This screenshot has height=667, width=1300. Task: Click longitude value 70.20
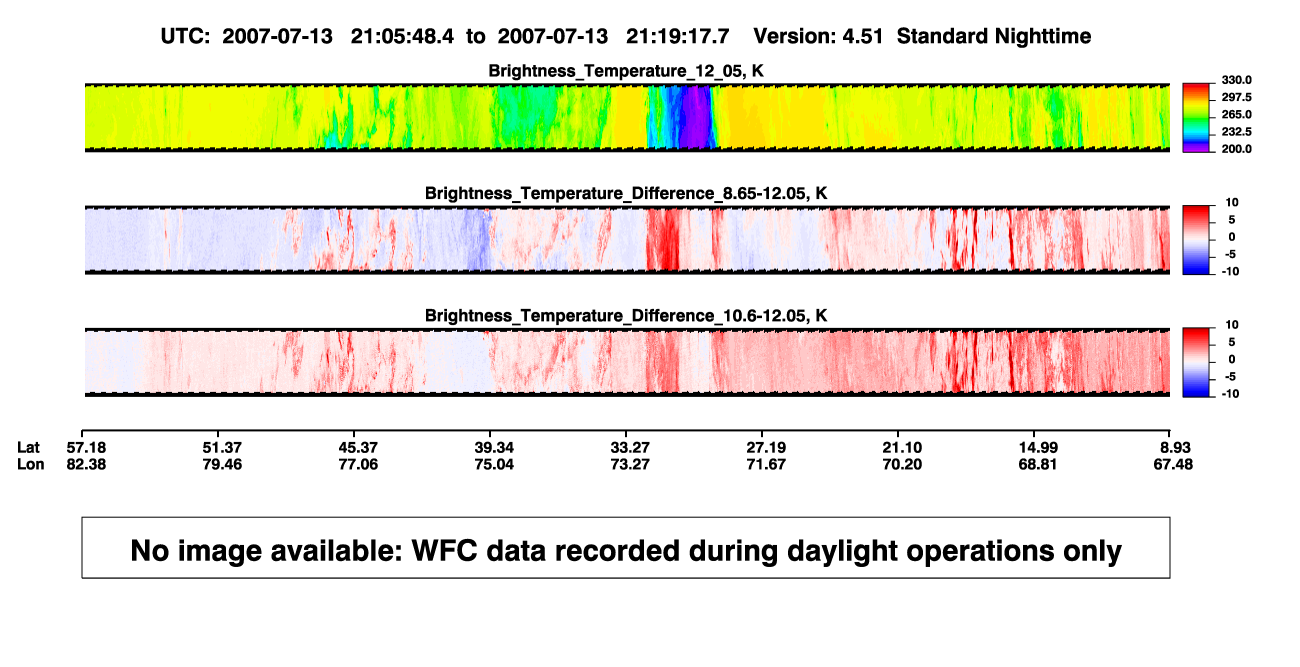[x=903, y=464]
